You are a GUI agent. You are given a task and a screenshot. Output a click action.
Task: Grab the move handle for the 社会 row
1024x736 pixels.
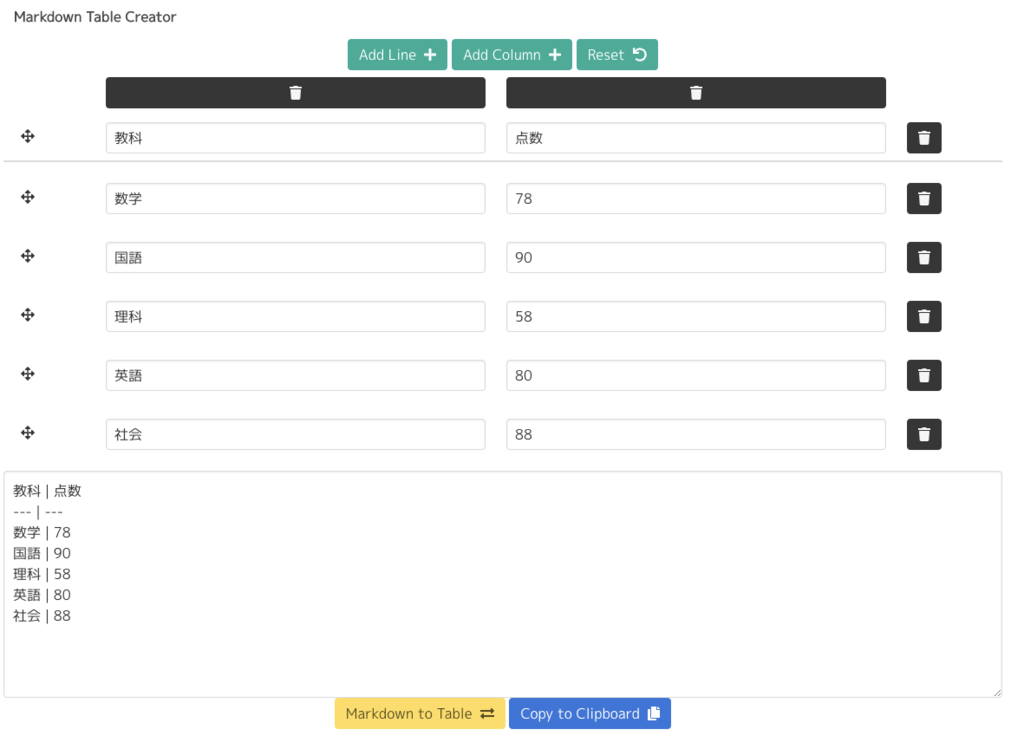(27, 432)
